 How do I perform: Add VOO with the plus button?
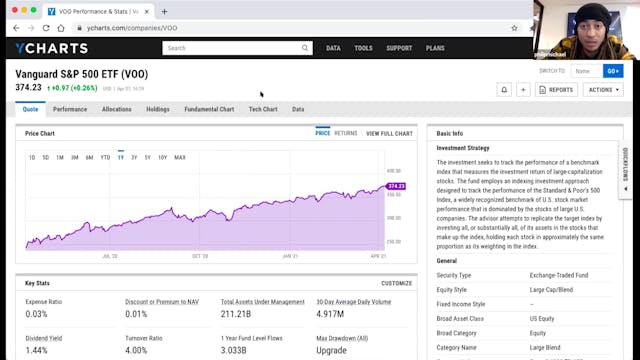coord(523,90)
